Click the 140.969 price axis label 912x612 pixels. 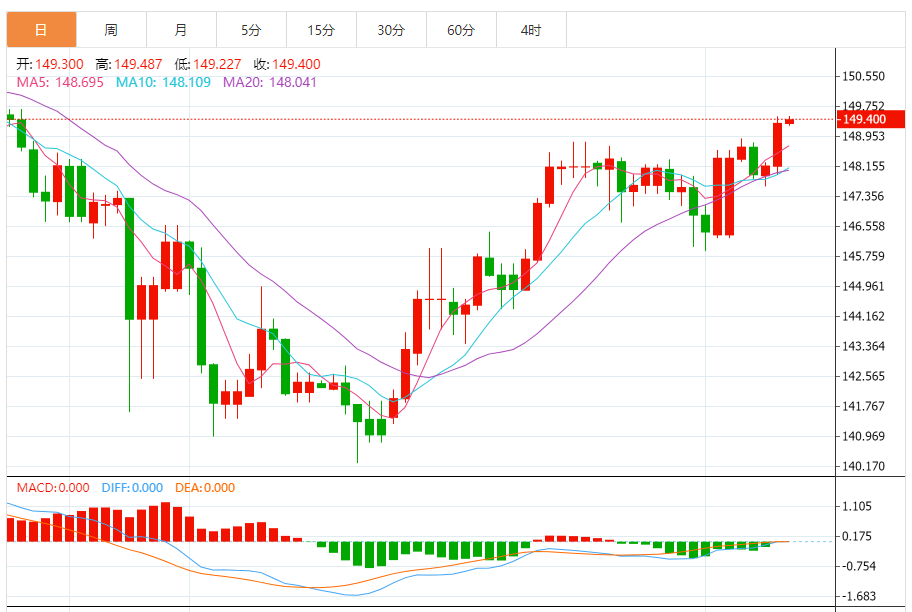pos(863,436)
